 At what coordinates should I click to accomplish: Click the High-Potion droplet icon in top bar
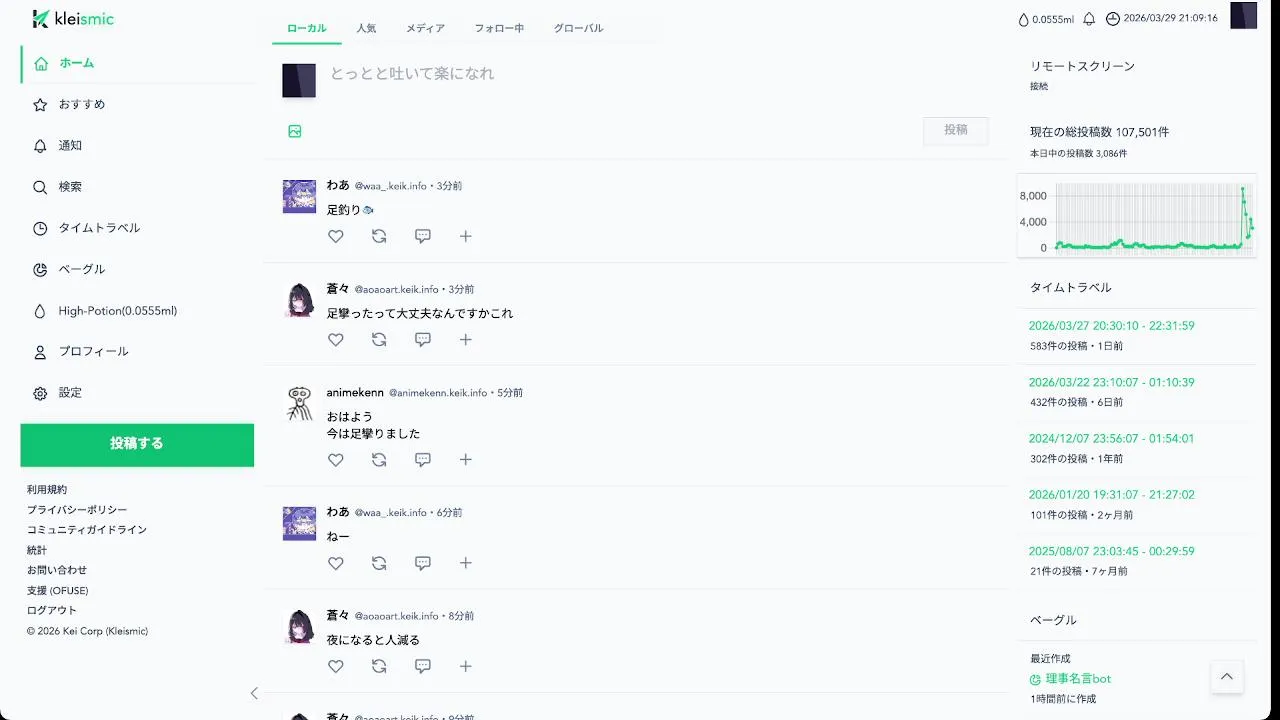[1023, 19]
